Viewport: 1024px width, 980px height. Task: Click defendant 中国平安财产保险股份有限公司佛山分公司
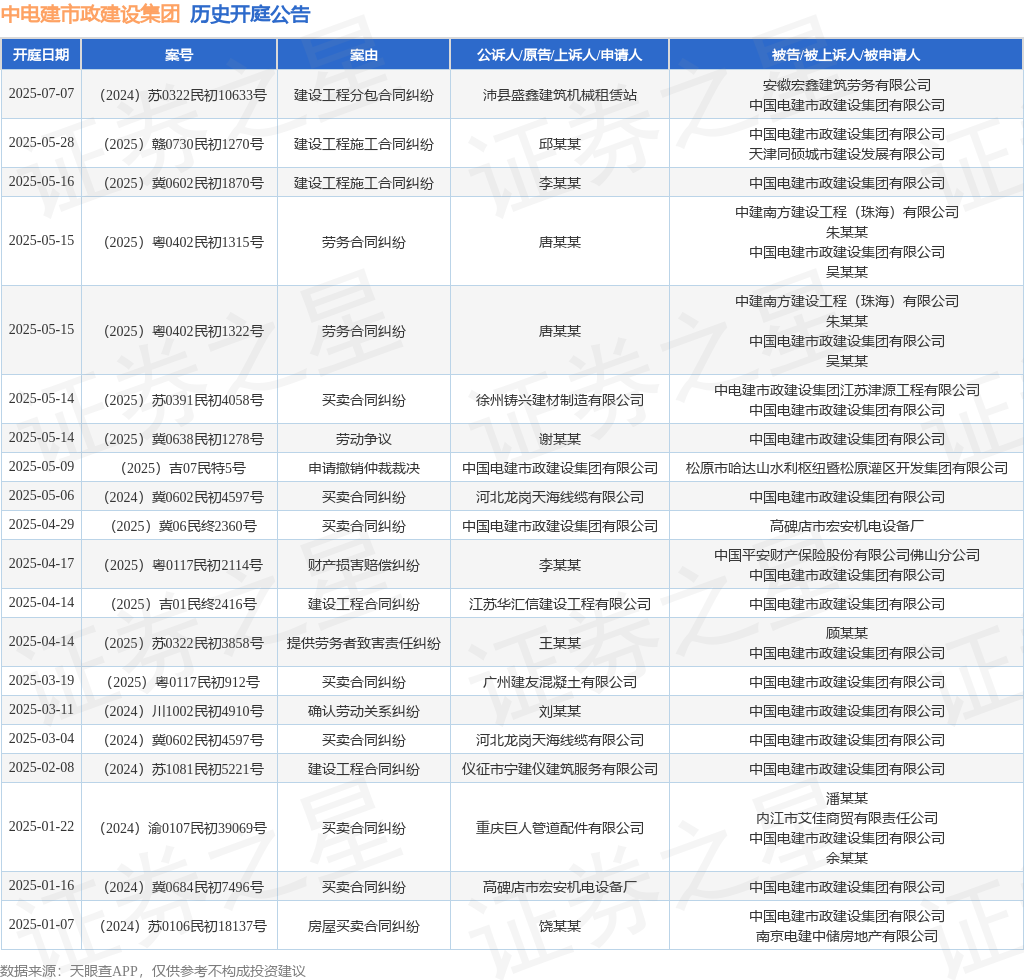[846, 555]
